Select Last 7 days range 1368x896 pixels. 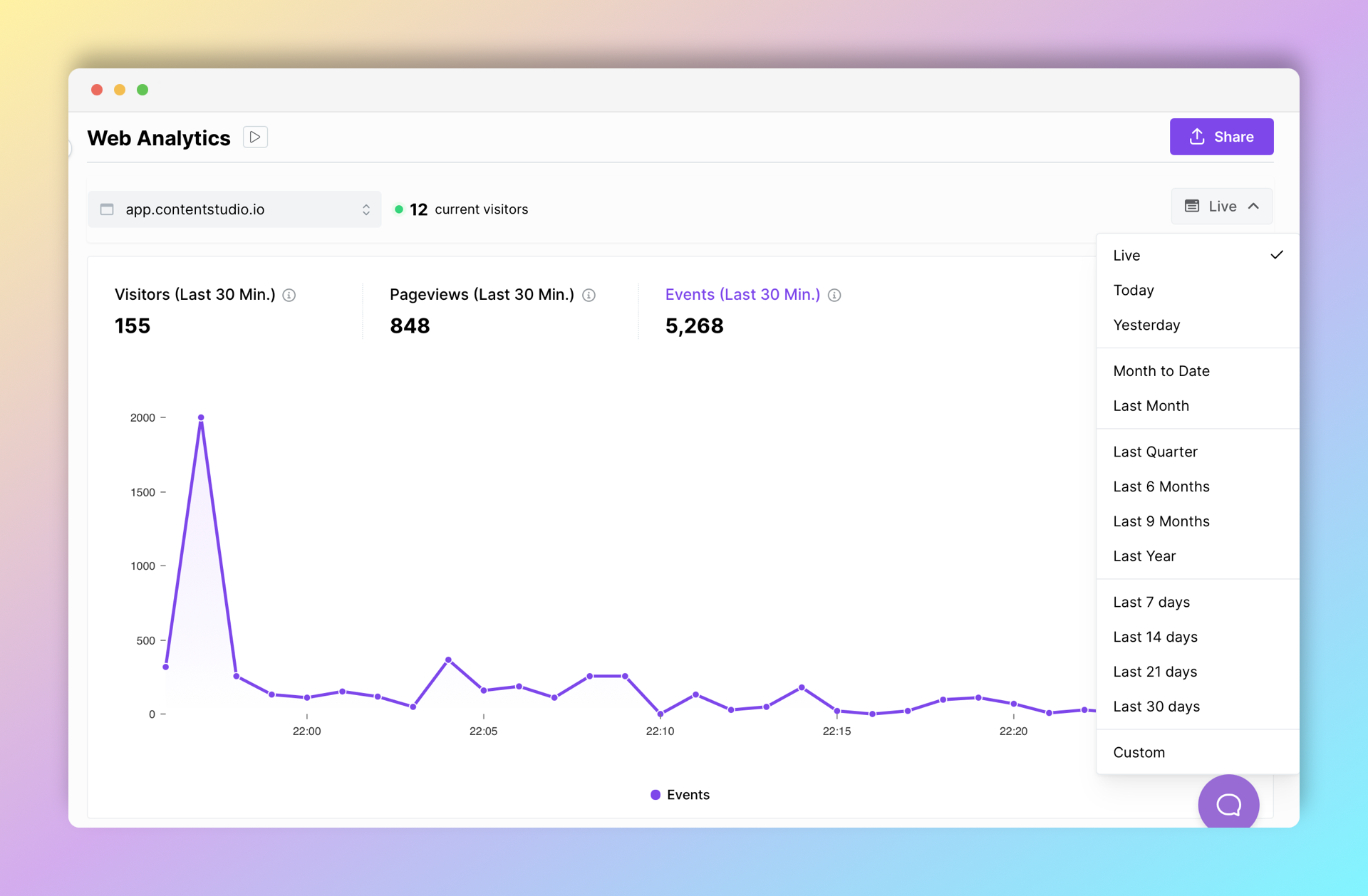pyautogui.click(x=1151, y=602)
